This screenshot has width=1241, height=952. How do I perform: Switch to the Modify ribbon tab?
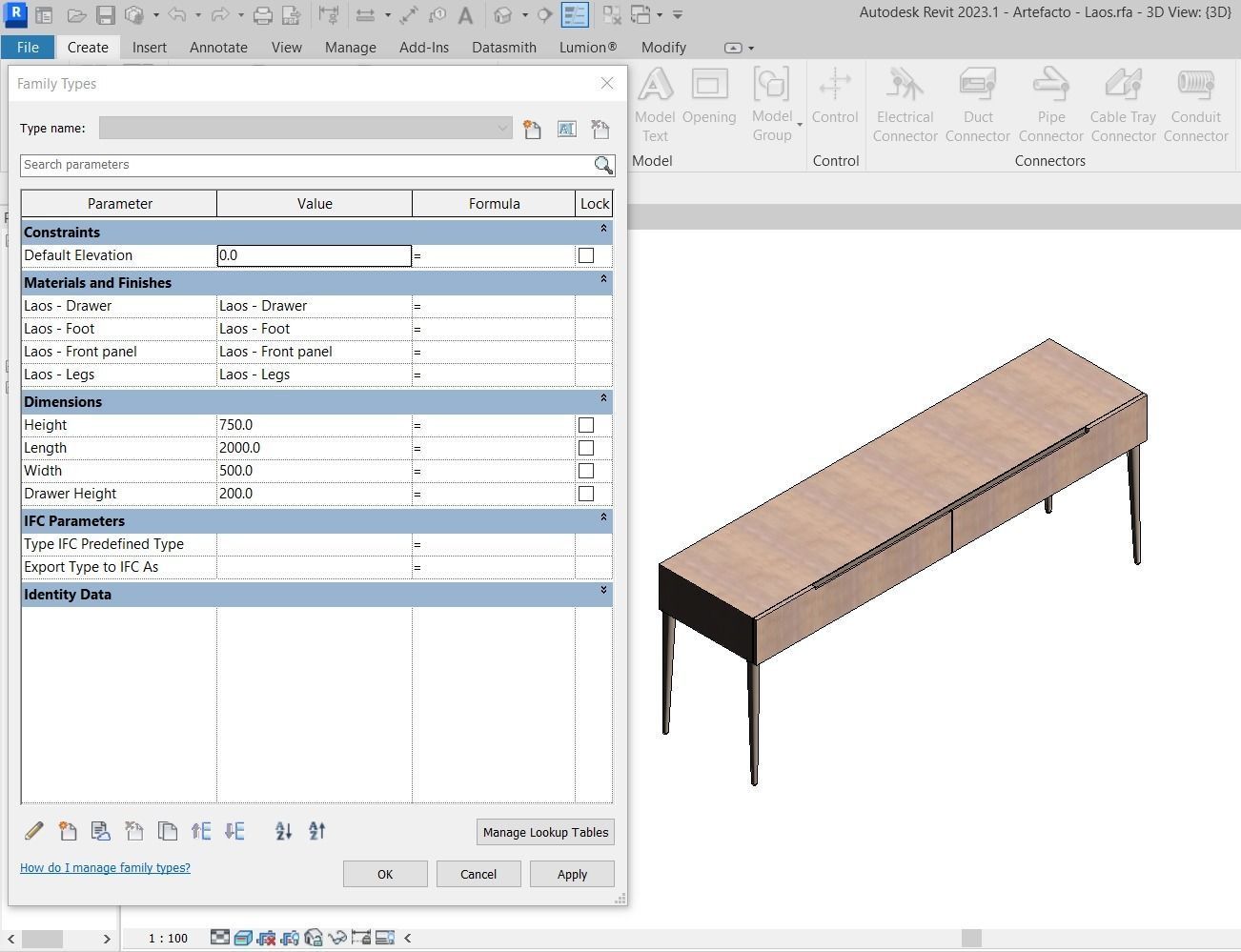click(x=663, y=47)
